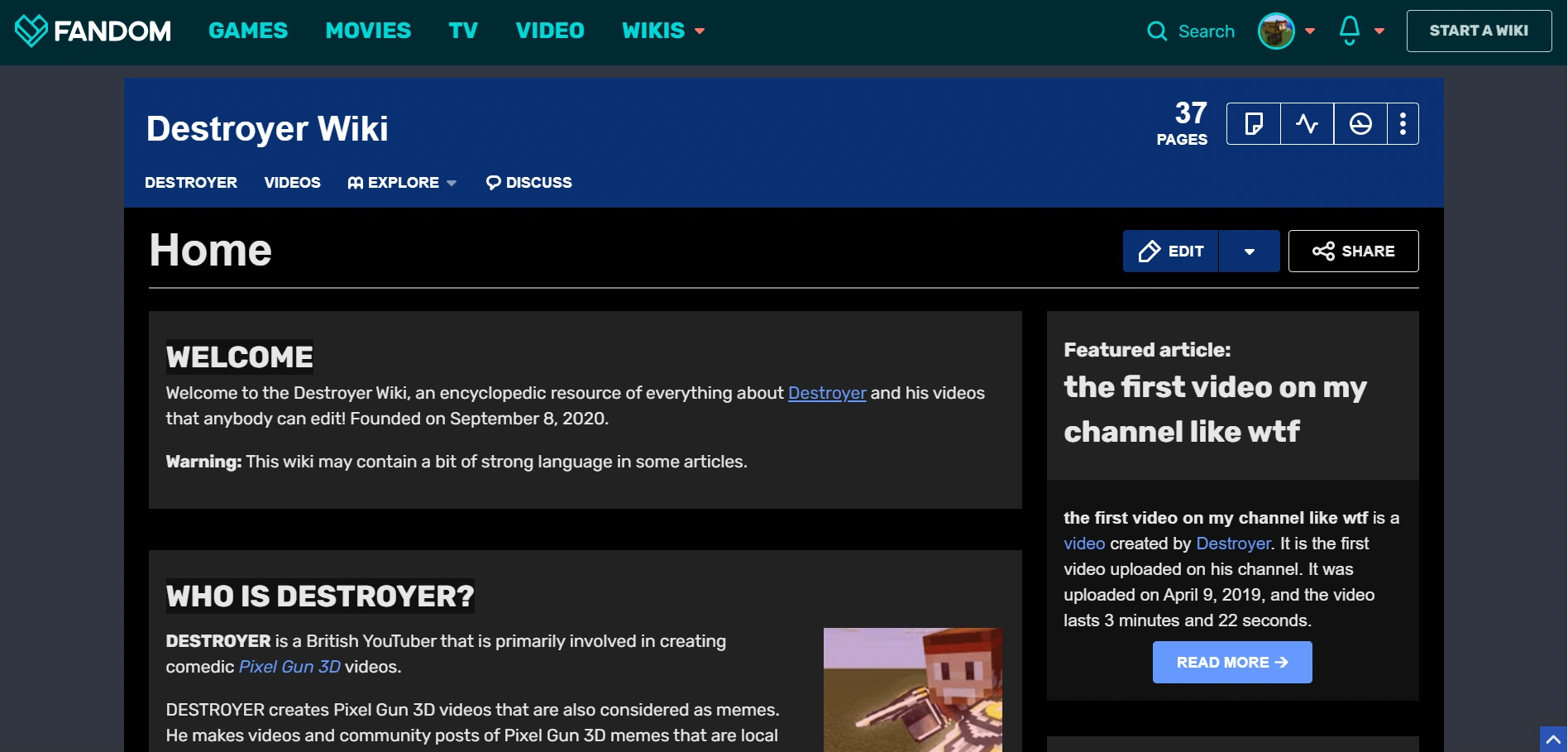Open the Pixel Gun character thumbnail

[913, 690]
